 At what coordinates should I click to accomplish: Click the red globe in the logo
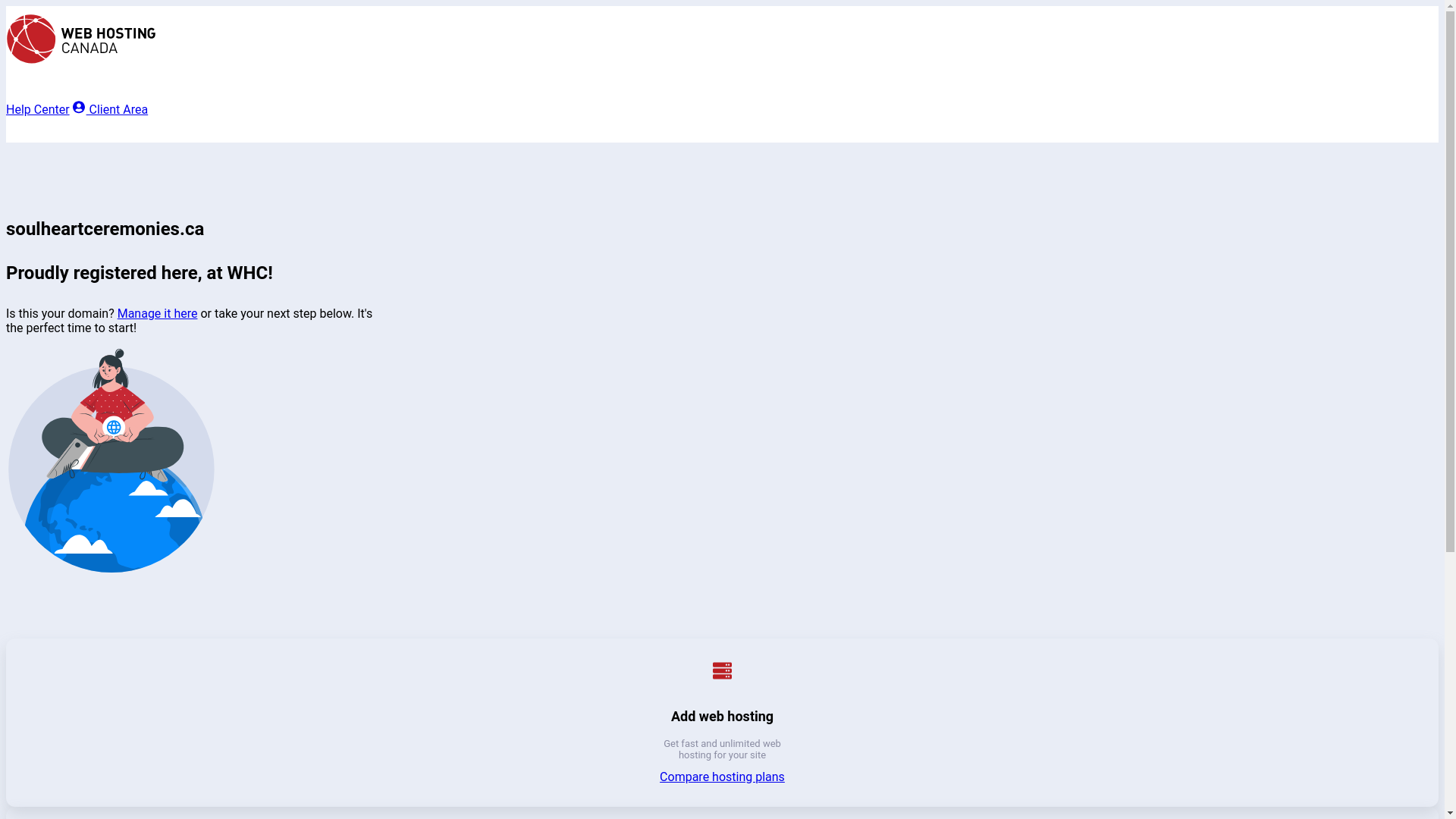[31, 39]
